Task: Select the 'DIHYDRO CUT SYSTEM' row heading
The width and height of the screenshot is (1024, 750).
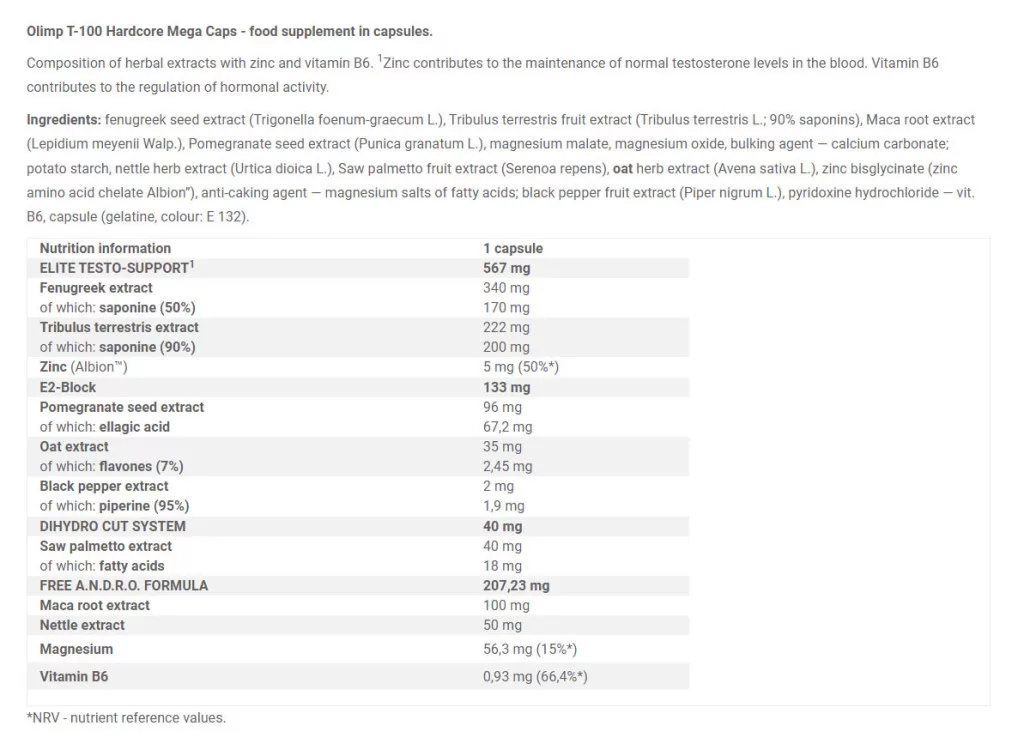Action: click(x=113, y=526)
